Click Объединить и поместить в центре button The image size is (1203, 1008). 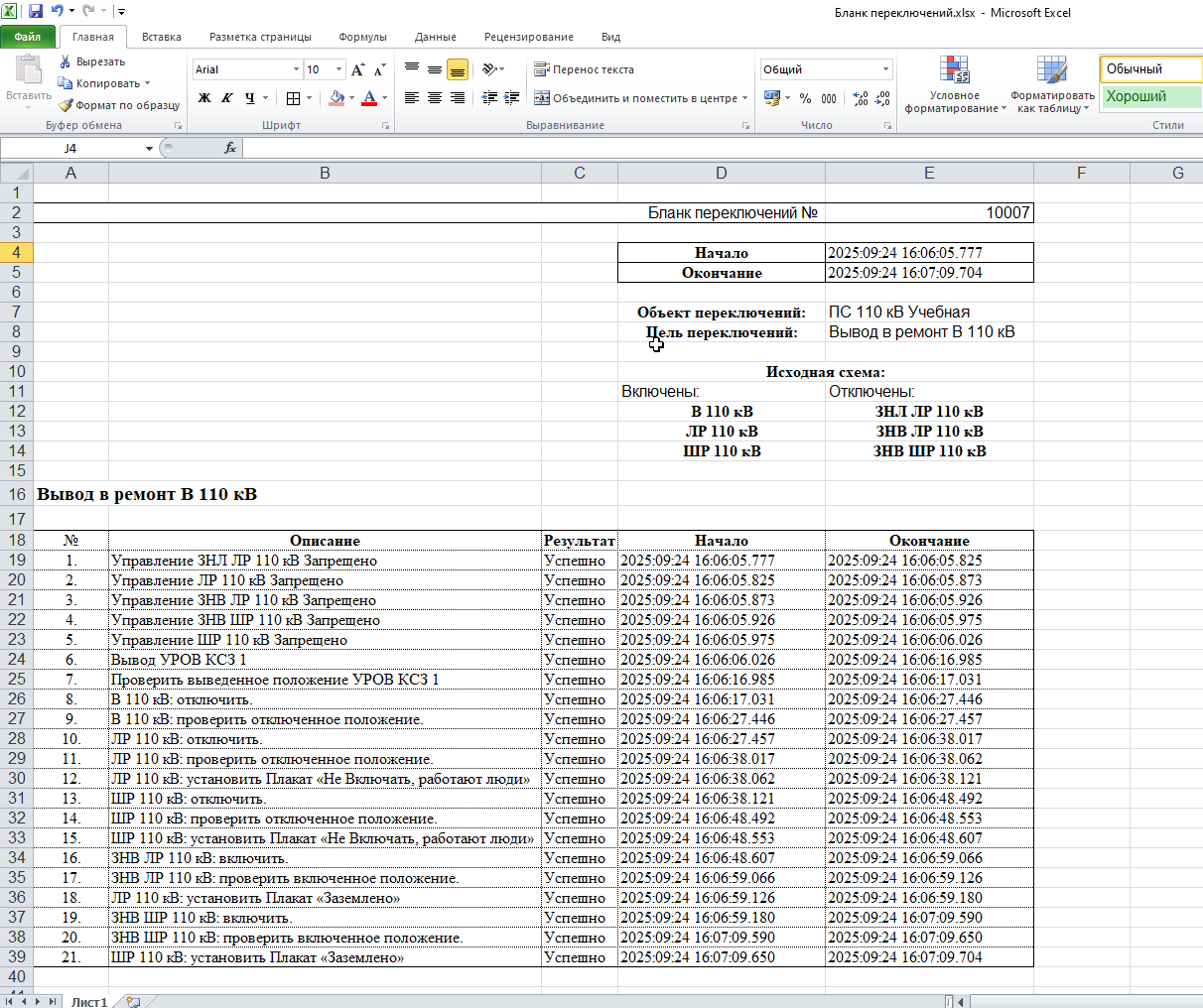pos(636,98)
